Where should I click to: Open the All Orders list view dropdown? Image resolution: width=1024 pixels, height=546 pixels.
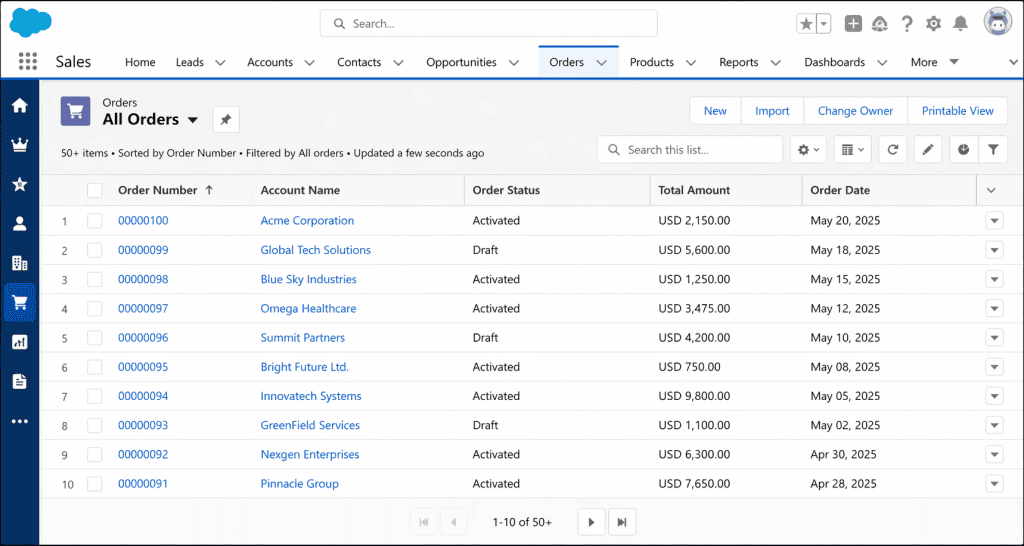click(x=193, y=120)
